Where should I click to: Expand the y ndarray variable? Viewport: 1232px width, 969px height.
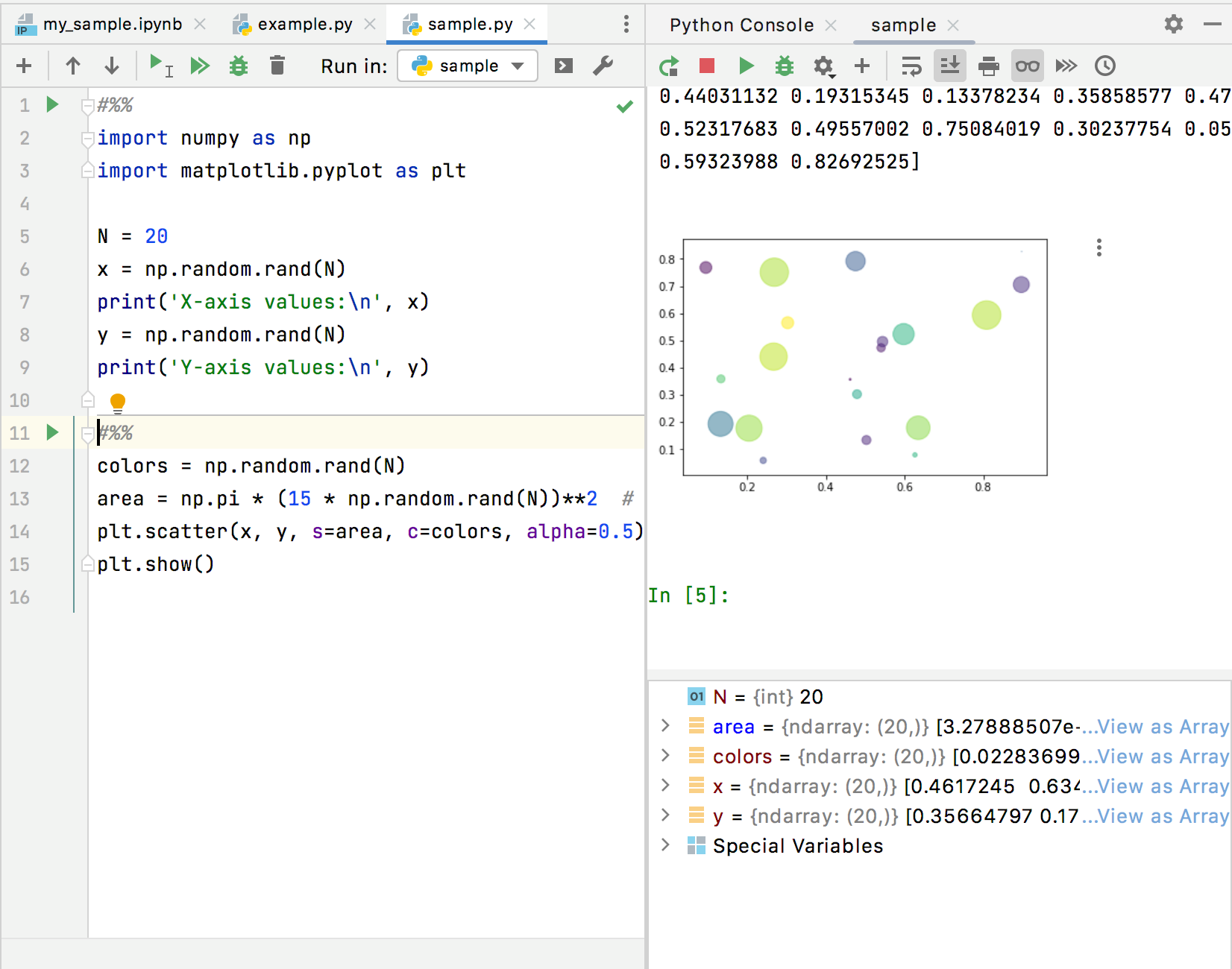pyautogui.click(x=665, y=815)
